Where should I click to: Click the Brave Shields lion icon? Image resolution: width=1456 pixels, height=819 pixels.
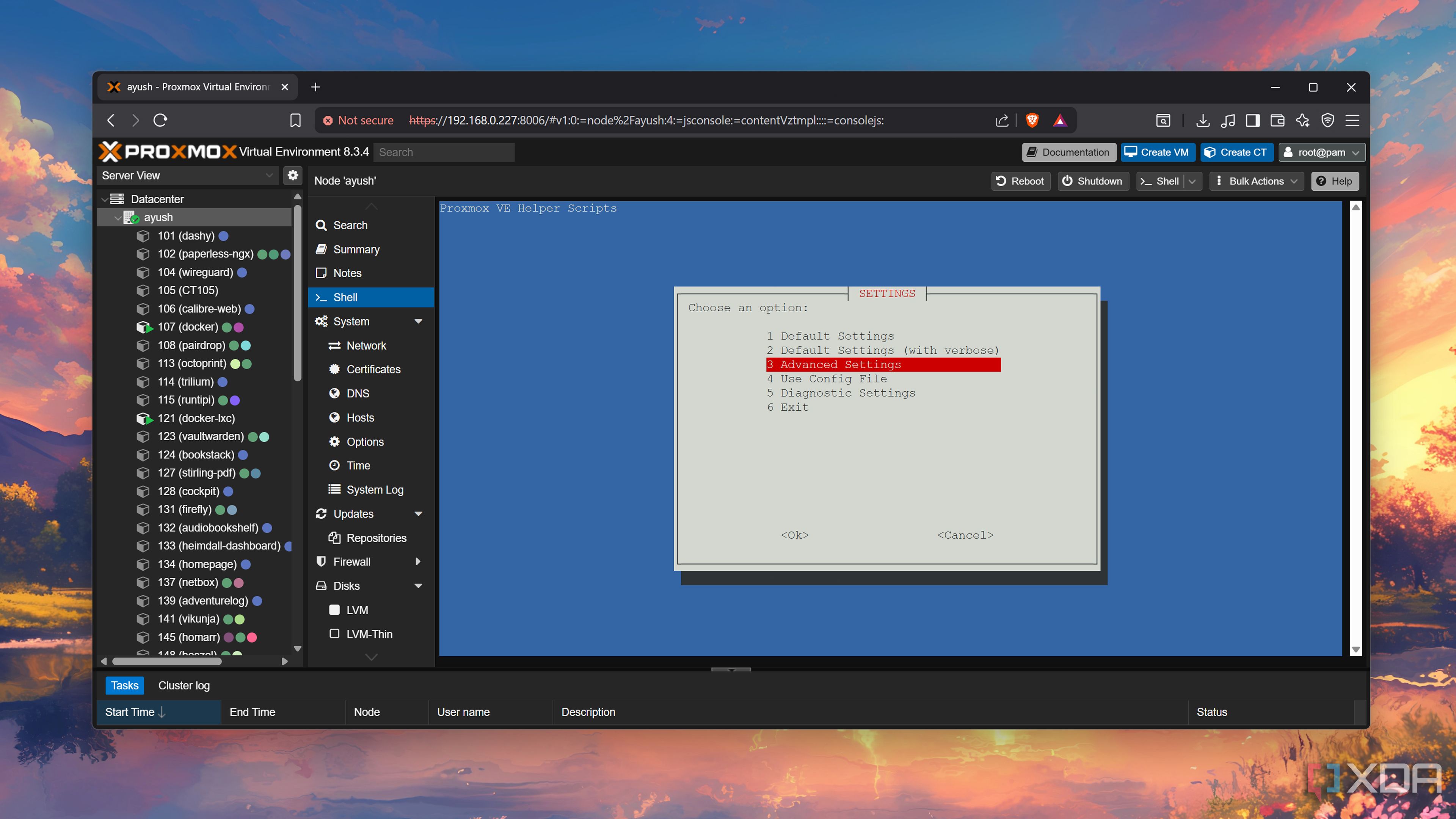pyautogui.click(x=1031, y=120)
